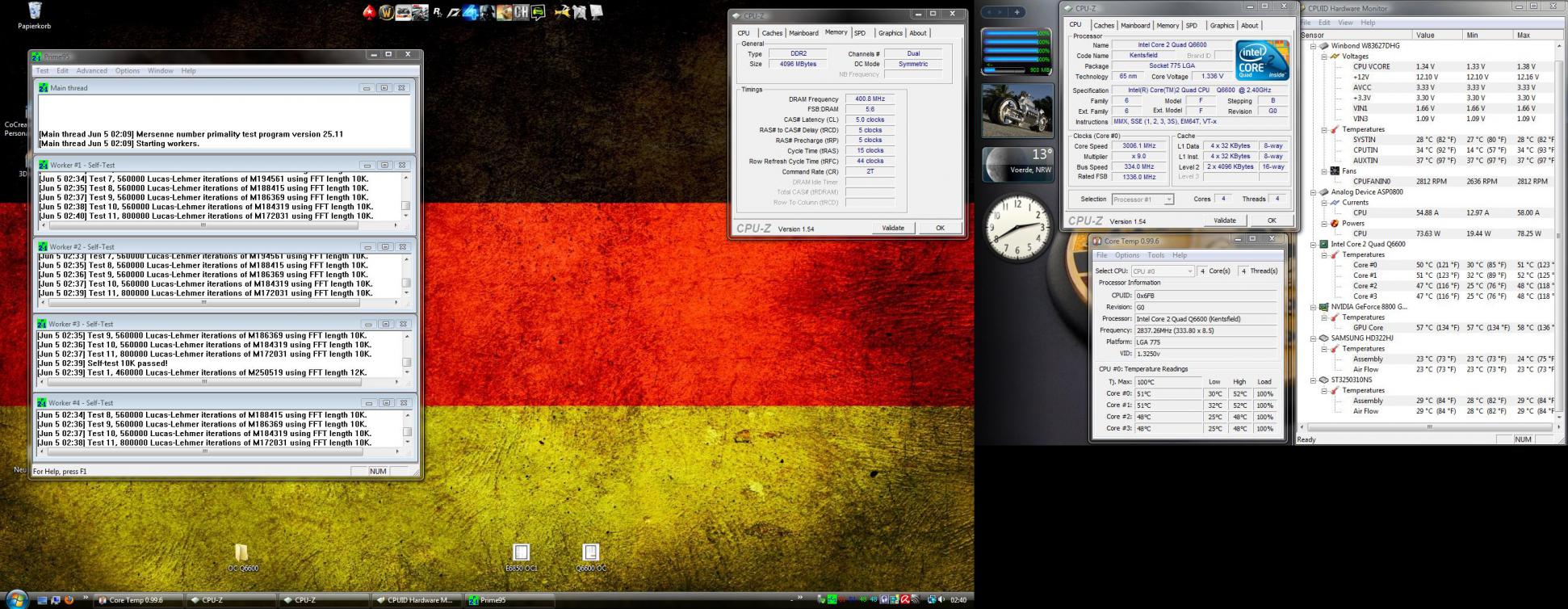The height and width of the screenshot is (609, 1568).
Task: Open Caches tab in the CPU-Z memory window
Action: click(x=772, y=33)
